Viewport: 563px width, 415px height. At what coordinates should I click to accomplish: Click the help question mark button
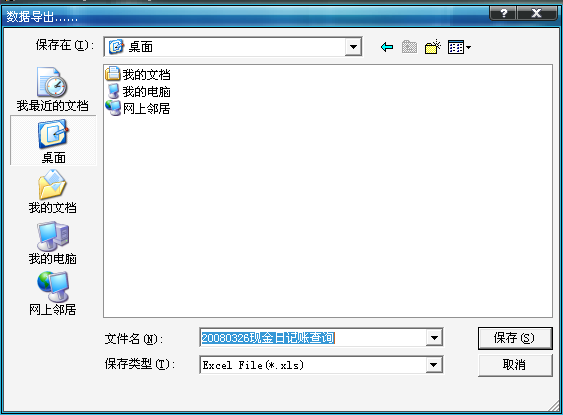tap(503, 13)
